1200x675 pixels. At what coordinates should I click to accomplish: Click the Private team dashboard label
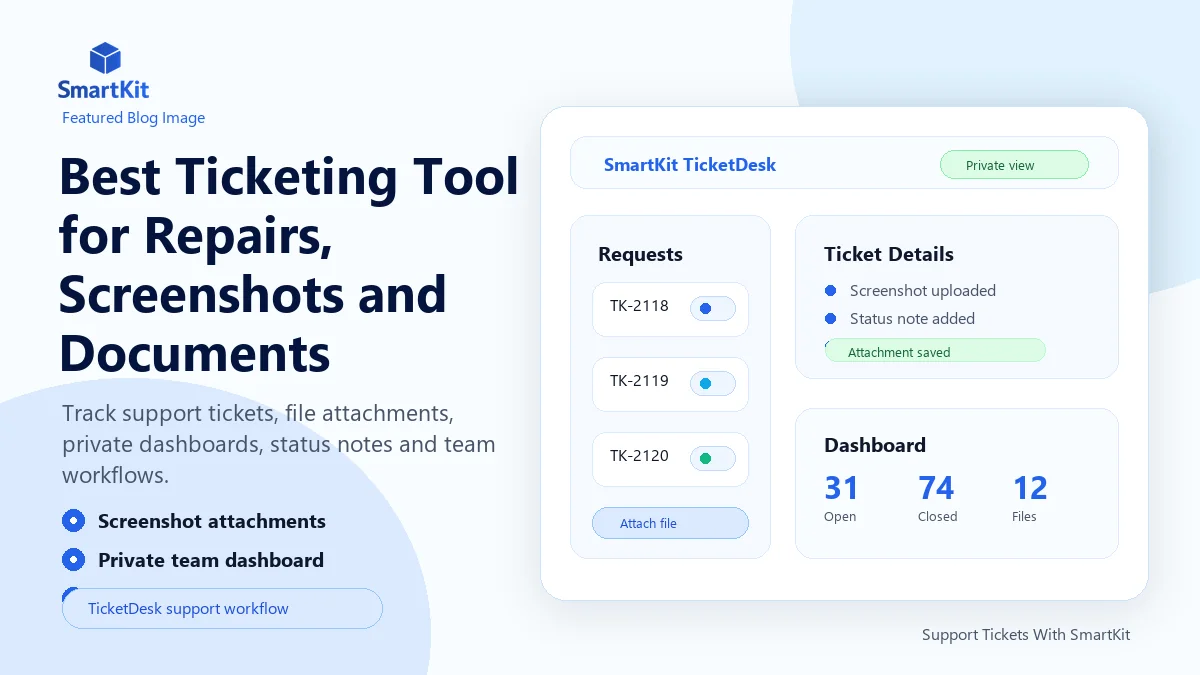coord(211,560)
